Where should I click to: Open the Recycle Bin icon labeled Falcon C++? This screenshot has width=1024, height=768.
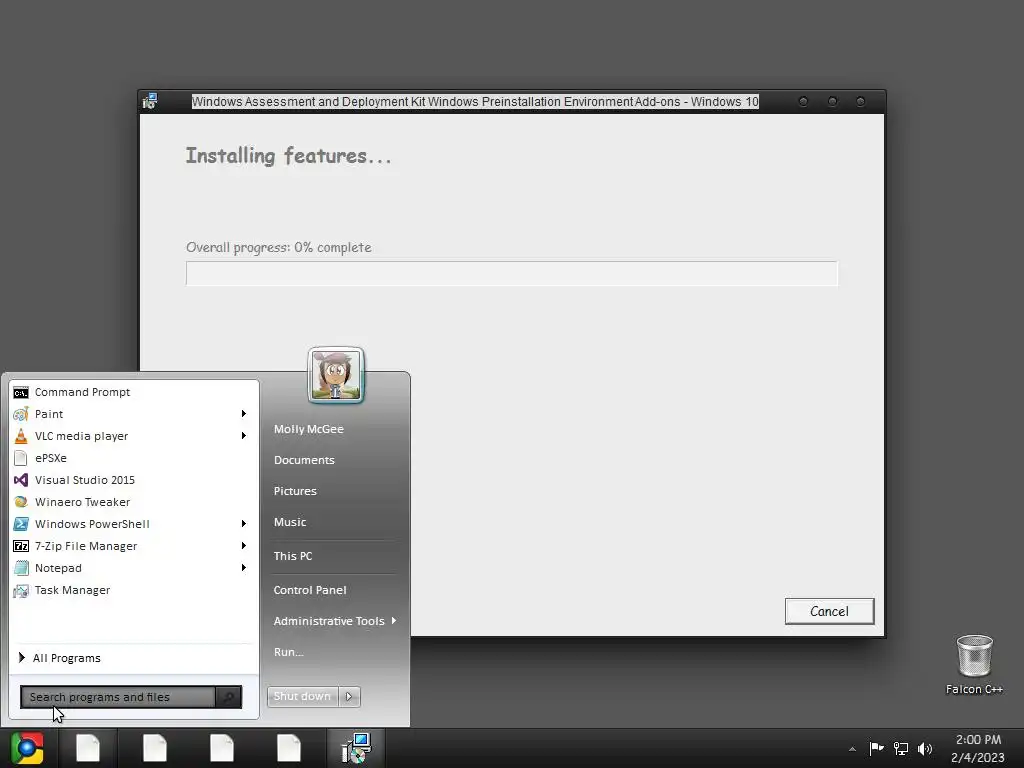(x=974, y=656)
